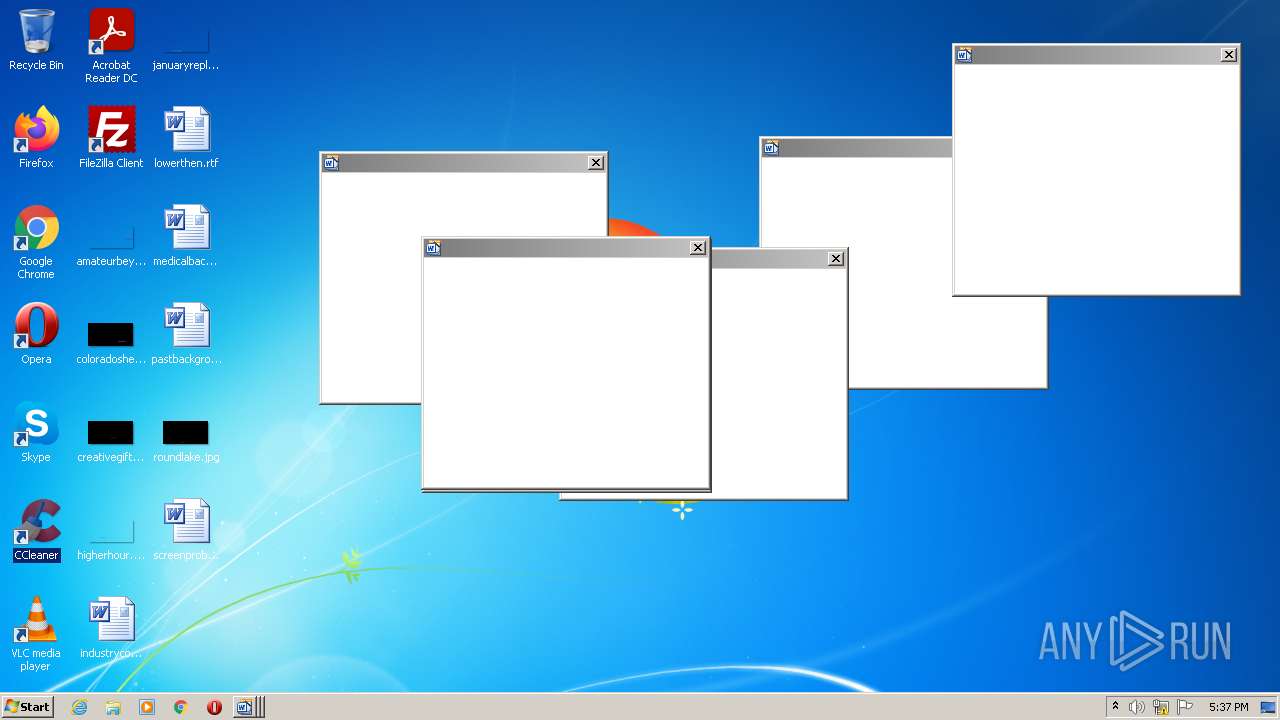Open the volume speaker tray icon
The height and width of the screenshot is (720, 1280).
coord(1136,707)
